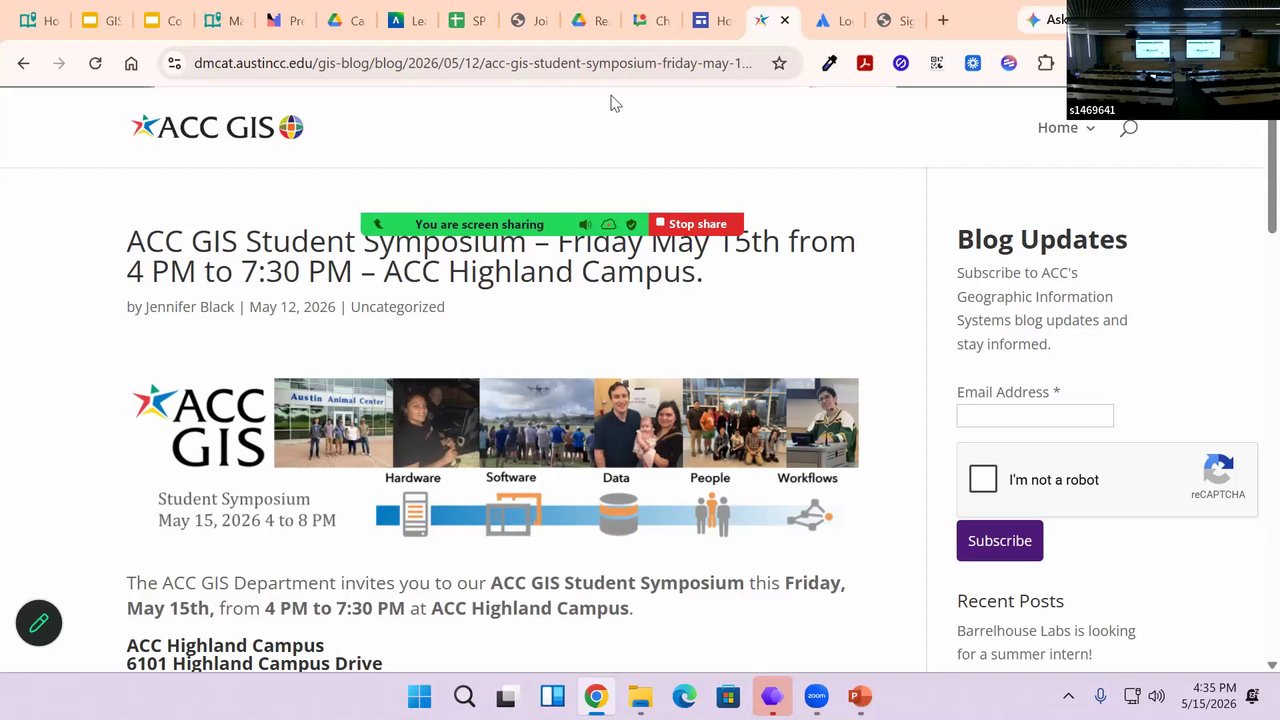The image size is (1280, 720).
Task: Open the Uncategorized category link
Action: pyautogui.click(x=397, y=307)
